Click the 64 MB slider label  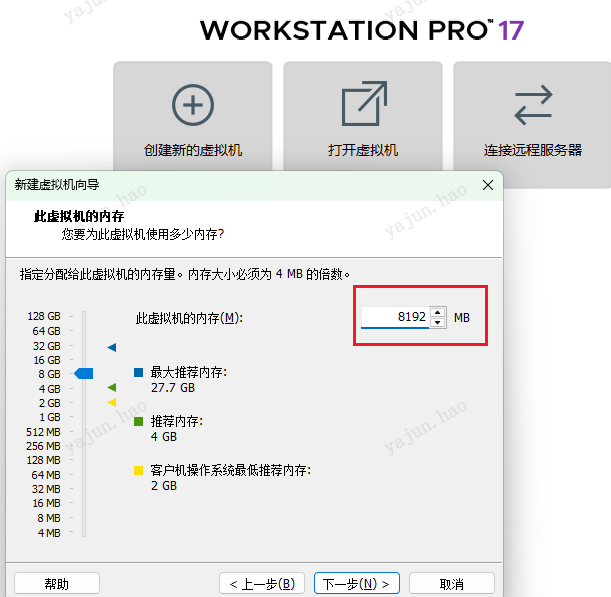point(46,475)
